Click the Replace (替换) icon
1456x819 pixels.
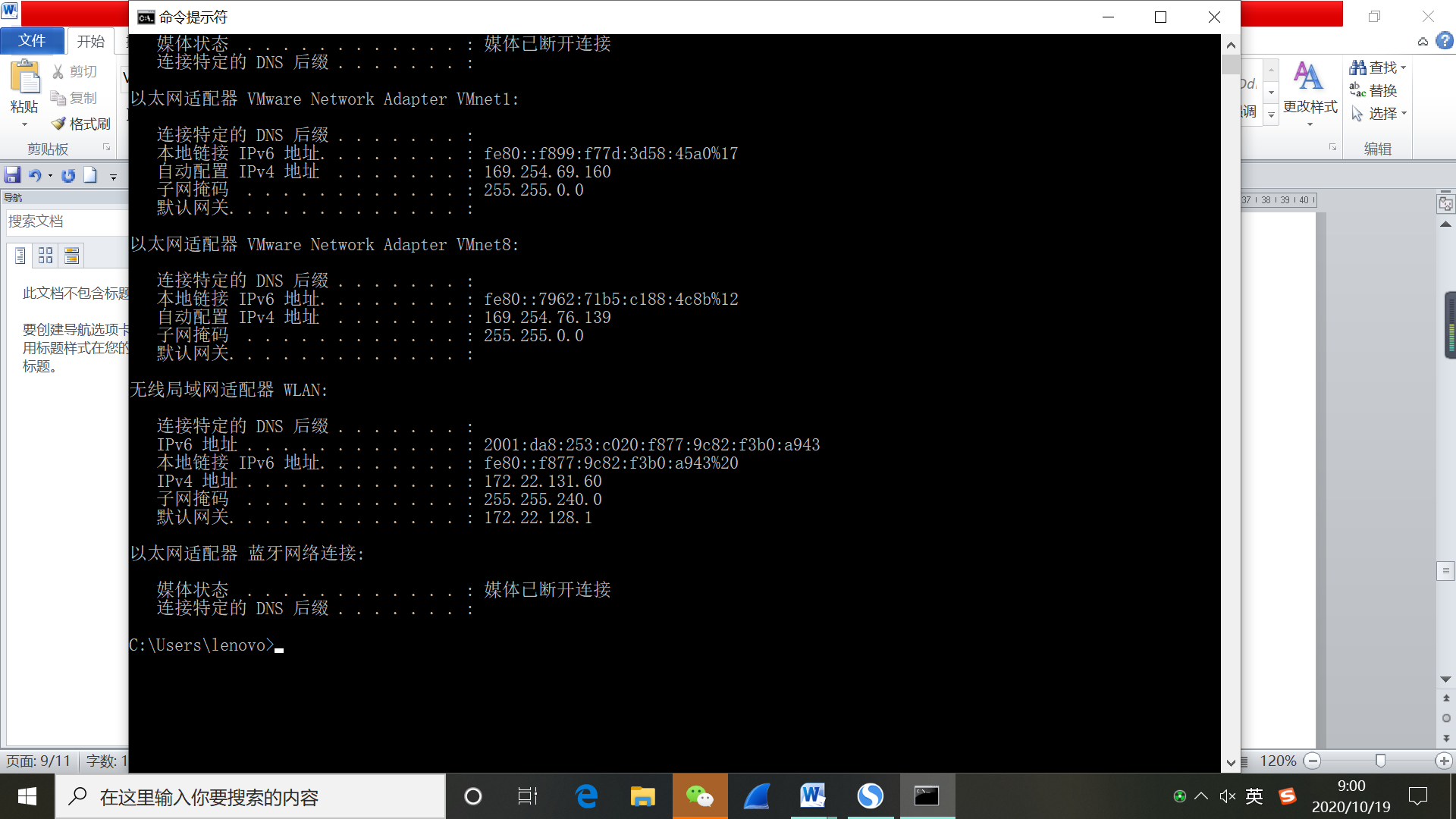[x=1357, y=91]
